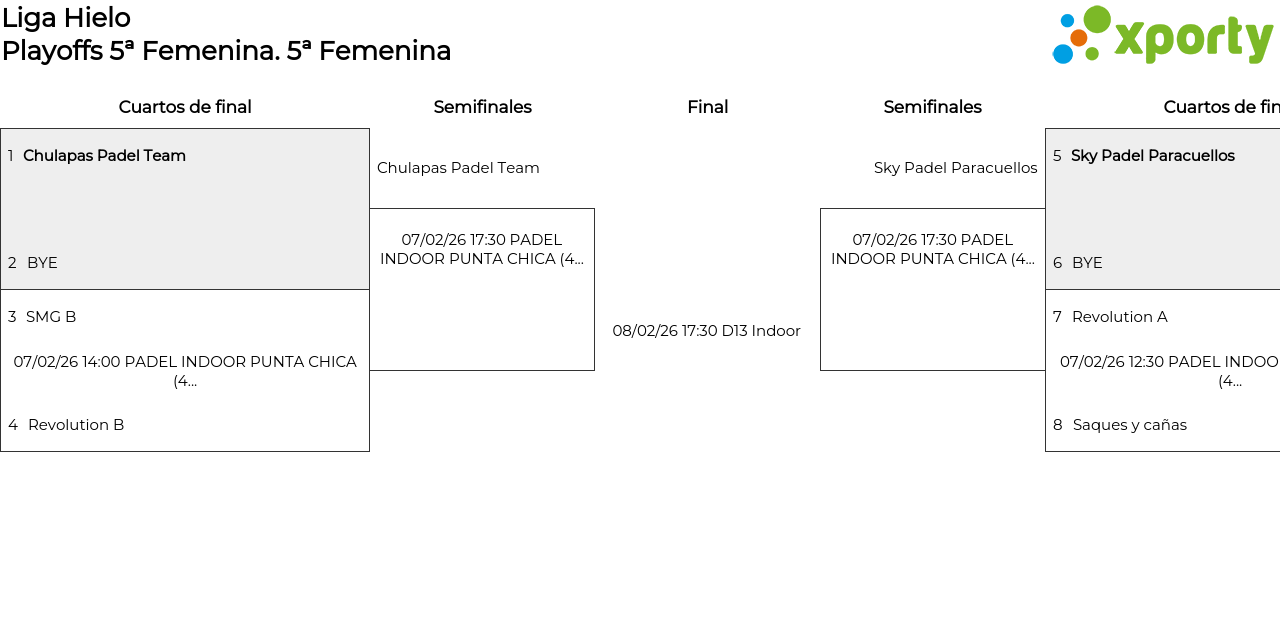The height and width of the screenshot is (631, 1280).
Task: Open the 07/02/26 14:00 quarterfinal match details
Action: coord(185,371)
